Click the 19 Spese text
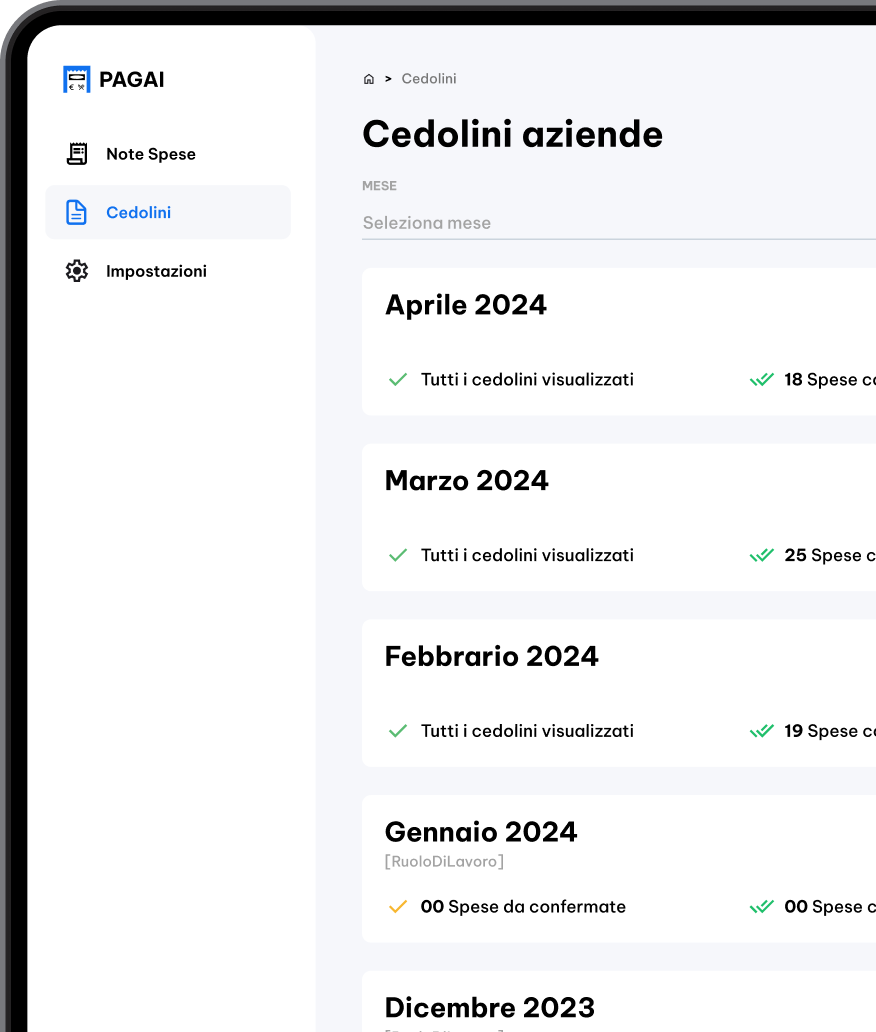 829,731
